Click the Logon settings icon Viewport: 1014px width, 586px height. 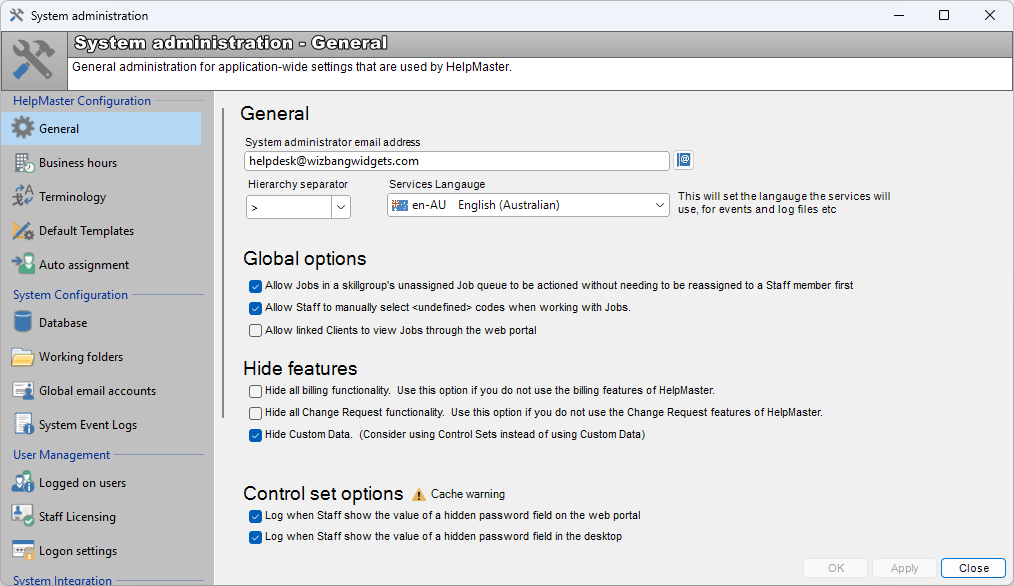[23, 550]
